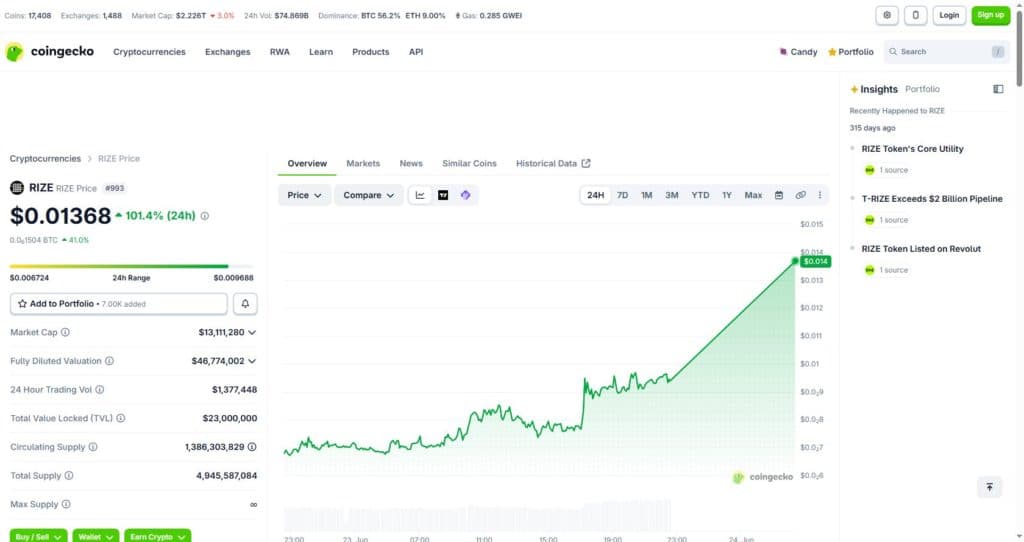Open the Price dropdown
The height and width of the screenshot is (542, 1024).
pyautogui.click(x=304, y=195)
